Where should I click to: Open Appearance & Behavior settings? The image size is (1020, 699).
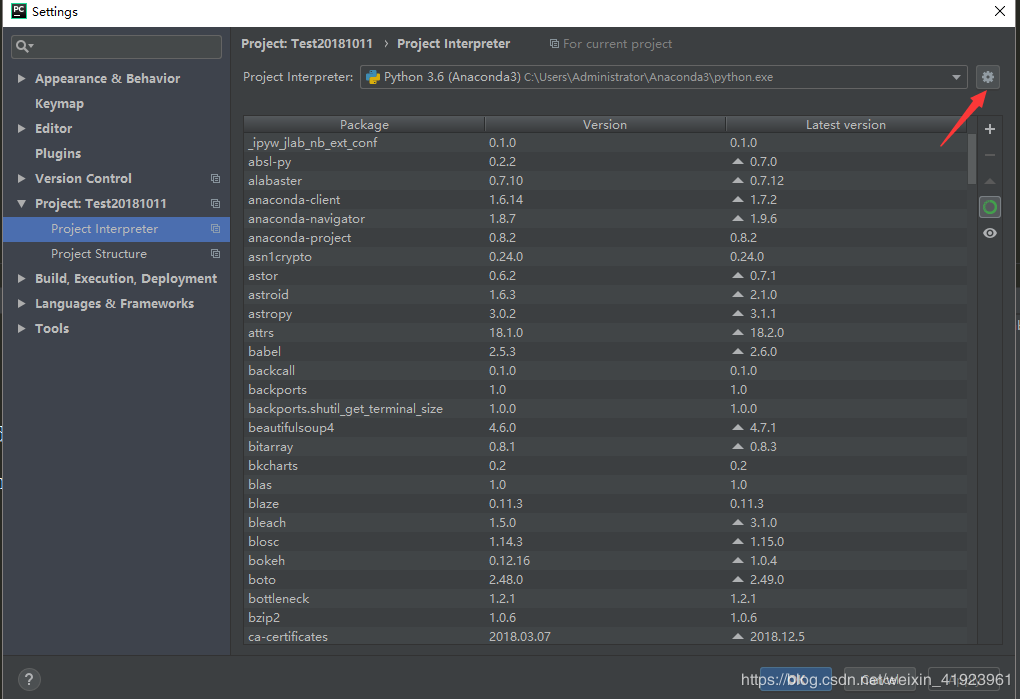[107, 79]
